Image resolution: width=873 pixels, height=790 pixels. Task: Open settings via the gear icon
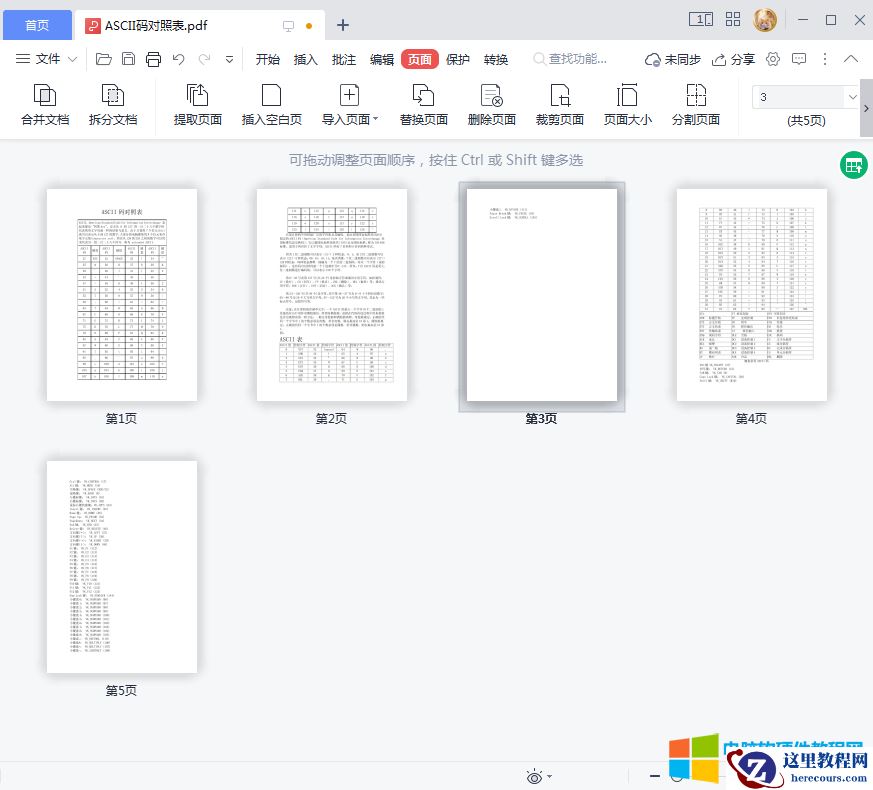(773, 58)
